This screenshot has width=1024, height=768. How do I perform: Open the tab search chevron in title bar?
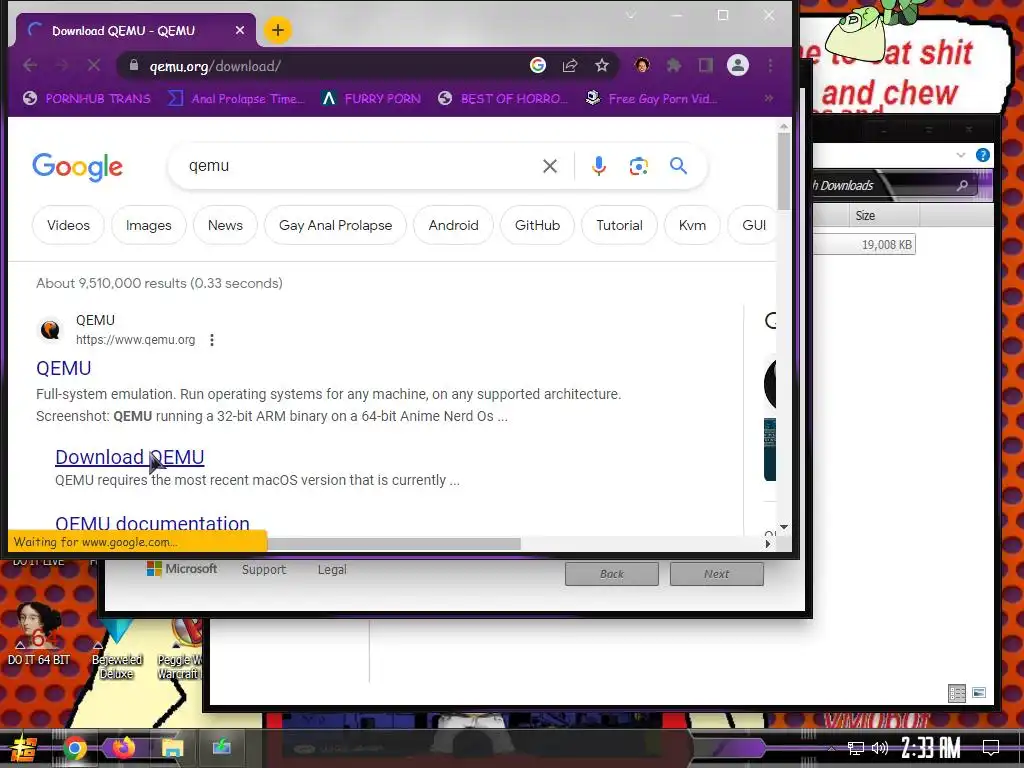[x=630, y=15]
